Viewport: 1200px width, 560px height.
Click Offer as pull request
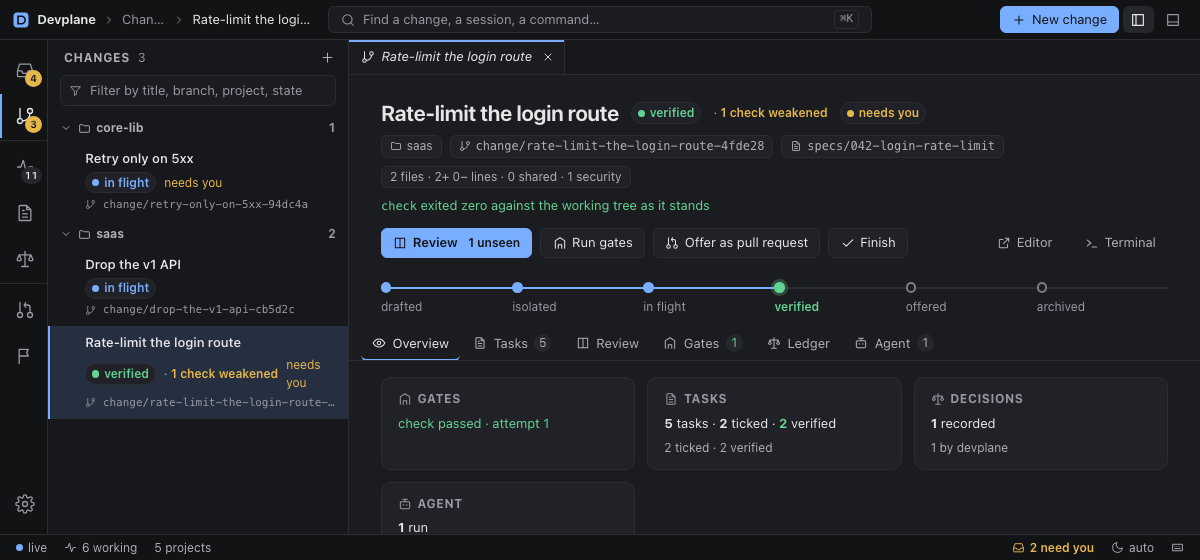coord(736,243)
